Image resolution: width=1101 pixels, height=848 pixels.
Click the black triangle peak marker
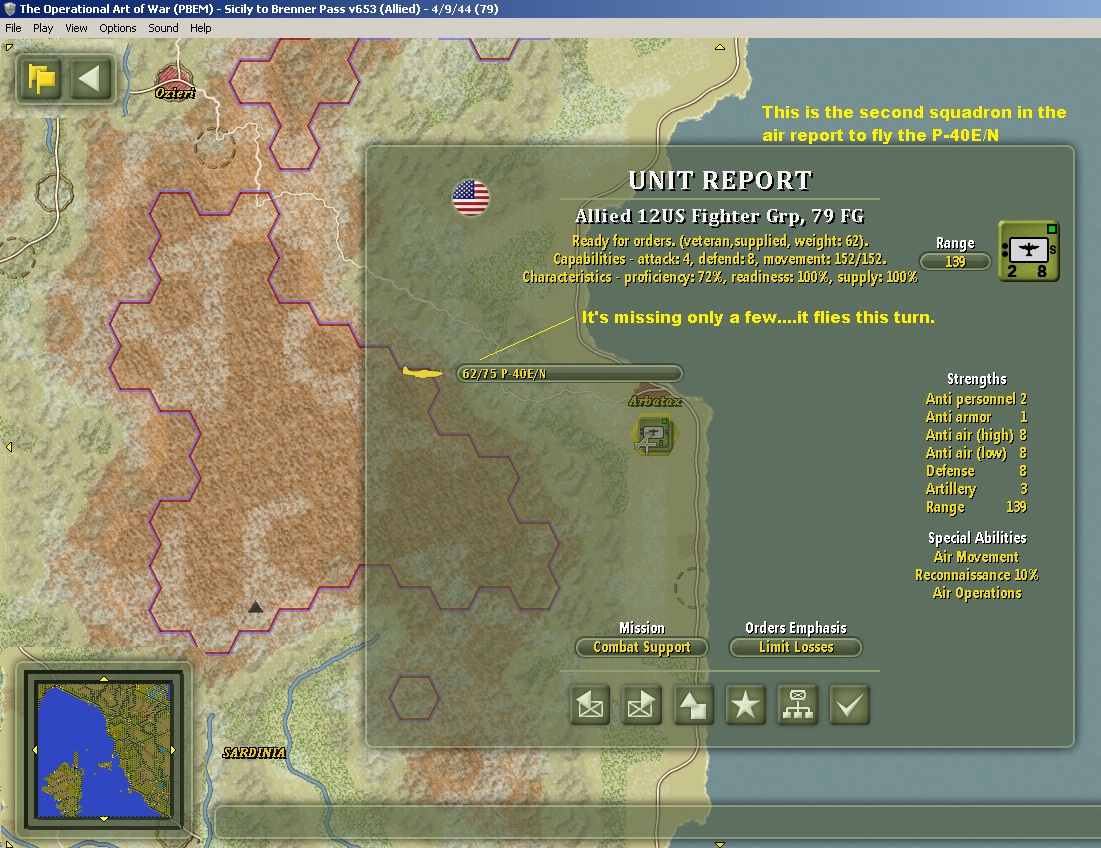256,607
